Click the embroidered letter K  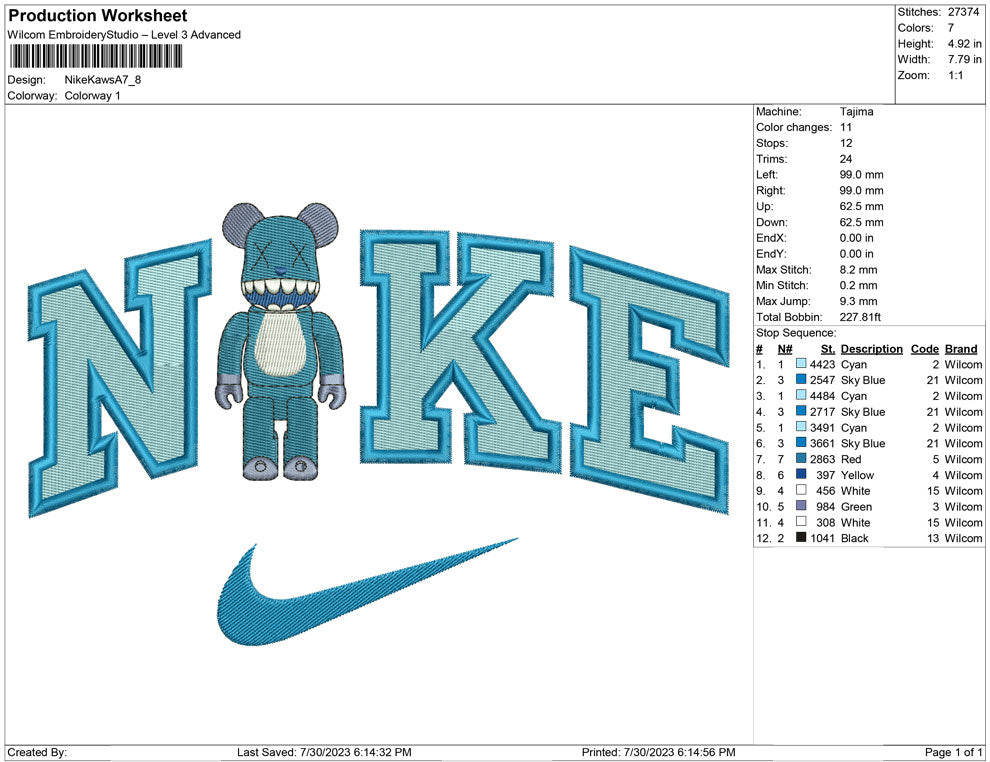coord(458,350)
